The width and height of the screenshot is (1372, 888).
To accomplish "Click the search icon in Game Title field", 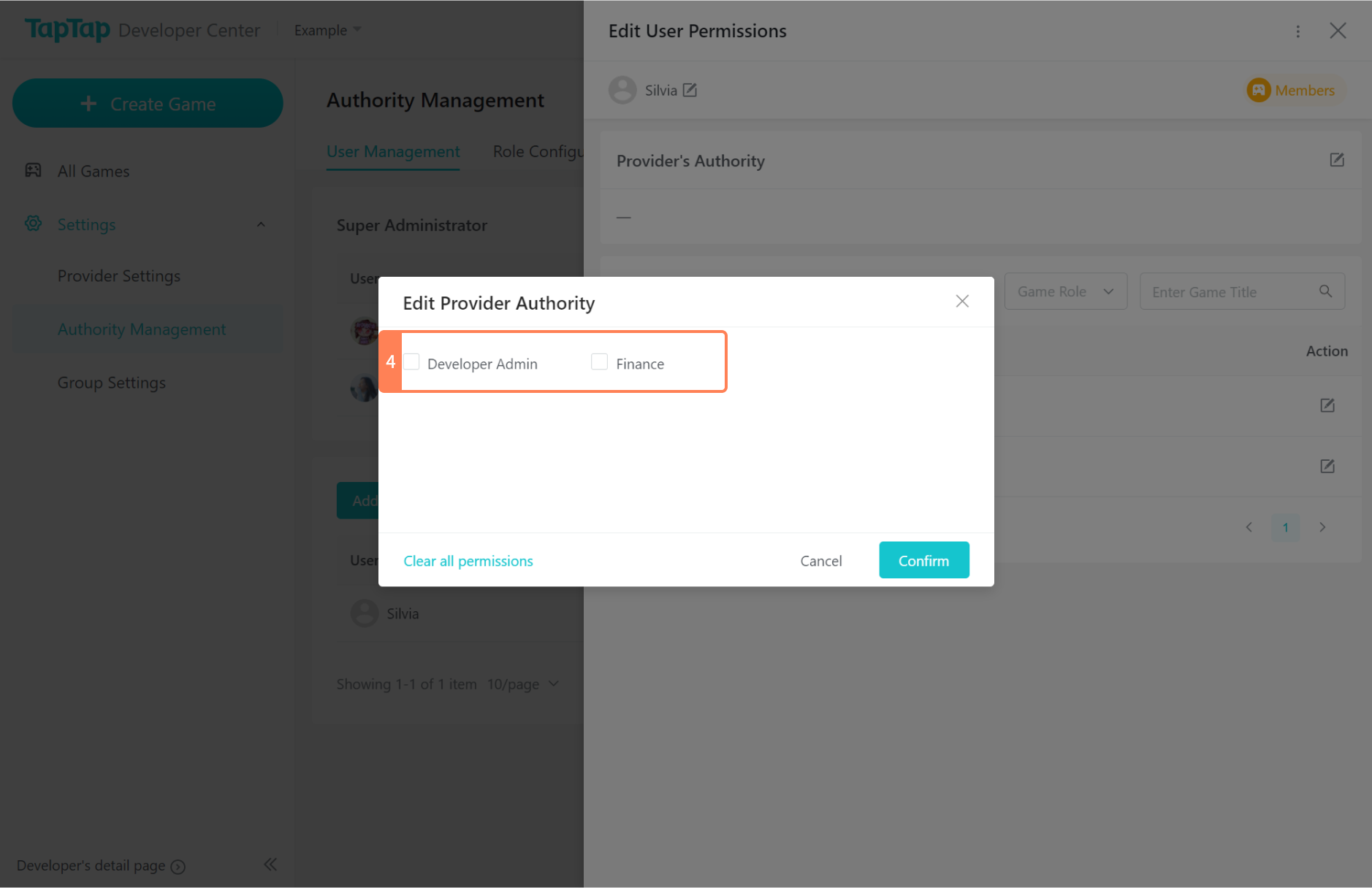I will tap(1325, 291).
